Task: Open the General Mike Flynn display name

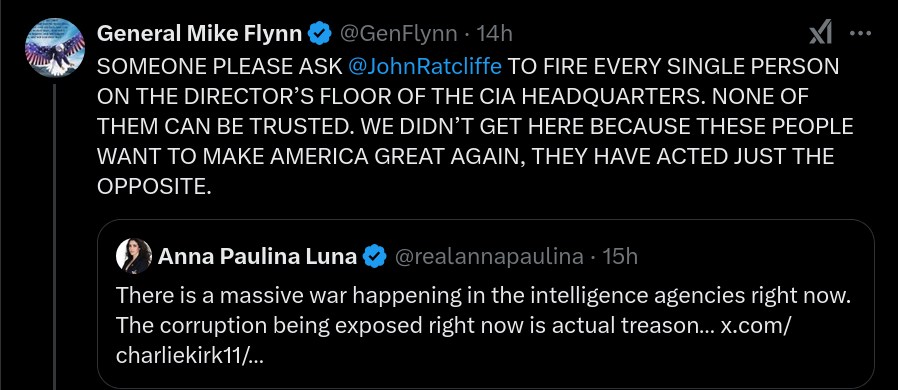Action: [200, 34]
